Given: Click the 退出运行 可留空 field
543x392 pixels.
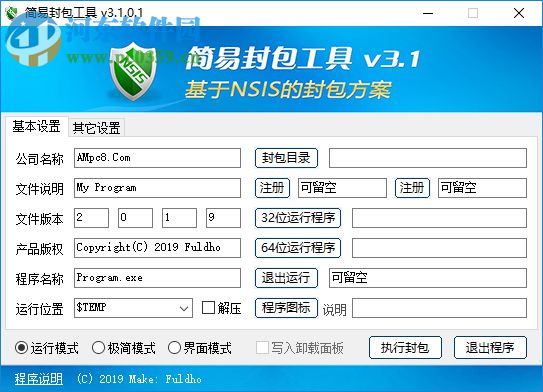Looking at the screenshot, I should (428, 278).
